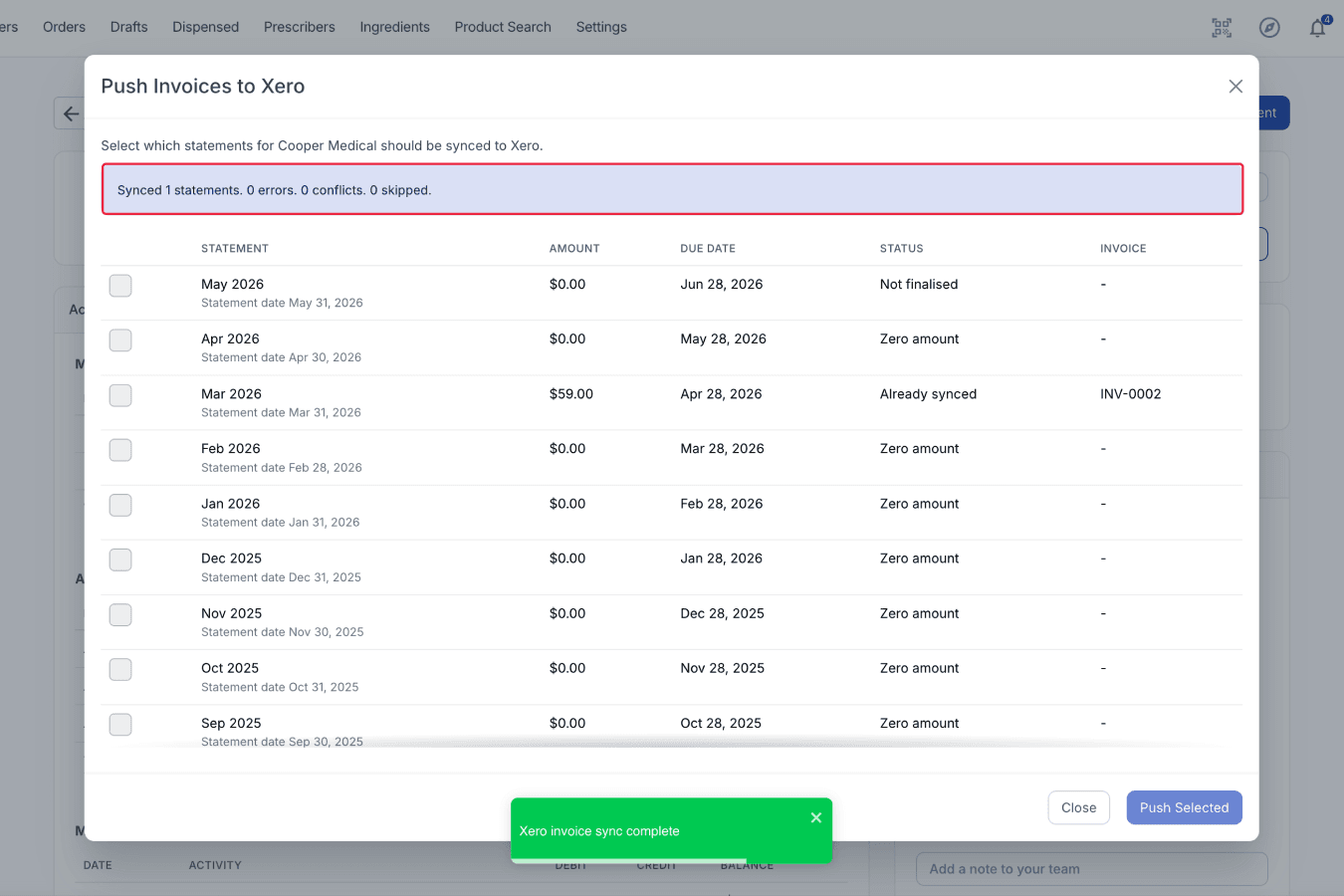Navigate to Ingredients
The height and width of the screenshot is (896, 1344).
click(x=394, y=27)
